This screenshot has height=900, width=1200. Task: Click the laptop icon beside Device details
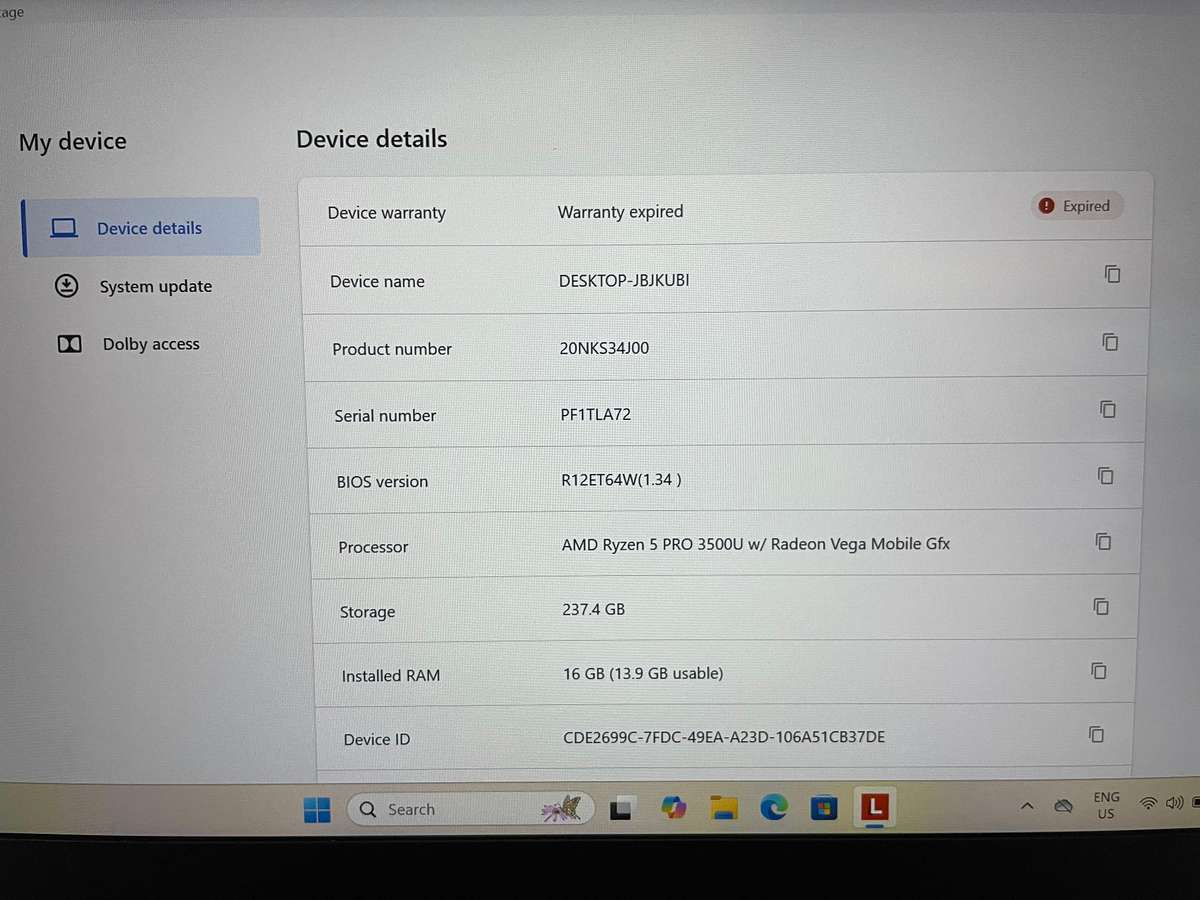coord(64,228)
